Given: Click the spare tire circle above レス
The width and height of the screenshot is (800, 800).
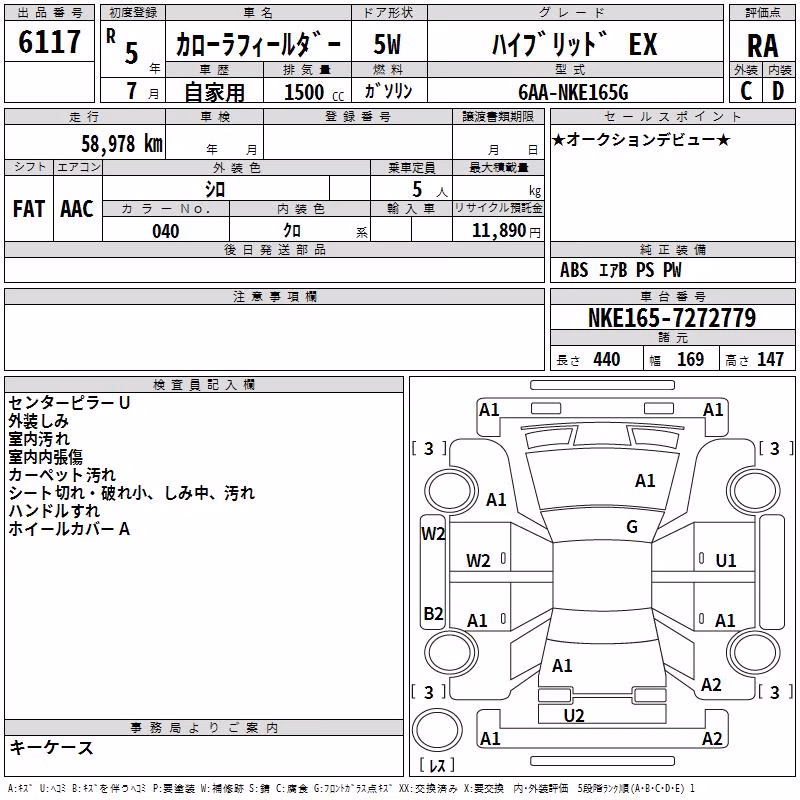Looking at the screenshot, I should pos(437,730).
